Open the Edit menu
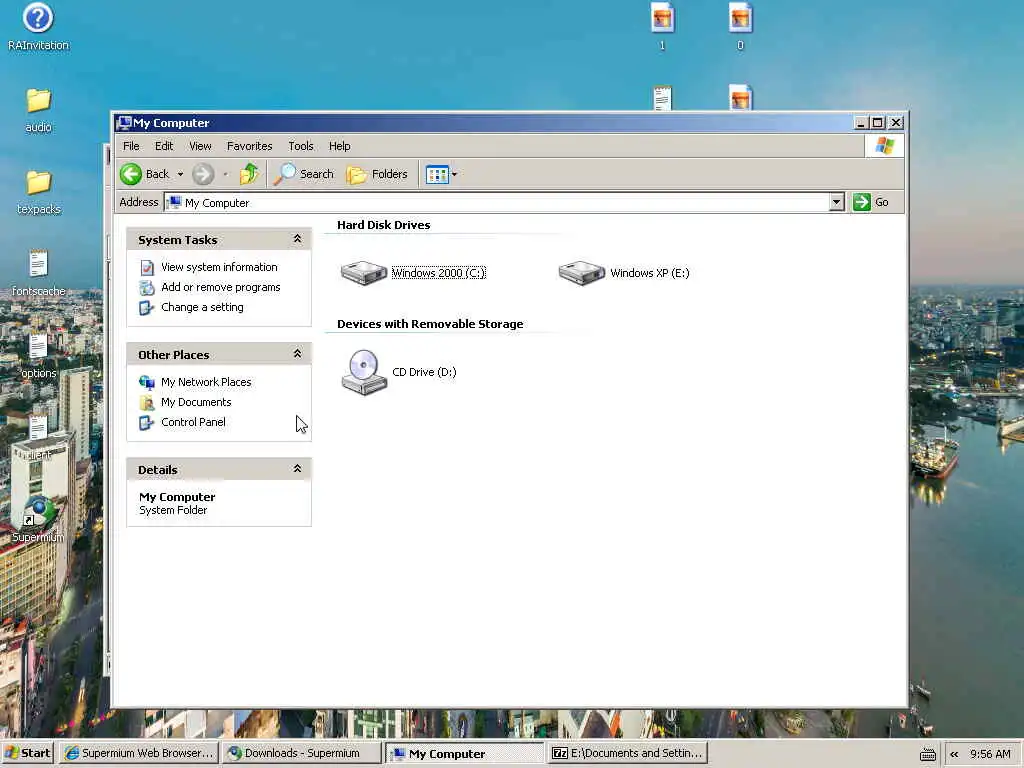The height and width of the screenshot is (768, 1024). pos(164,146)
